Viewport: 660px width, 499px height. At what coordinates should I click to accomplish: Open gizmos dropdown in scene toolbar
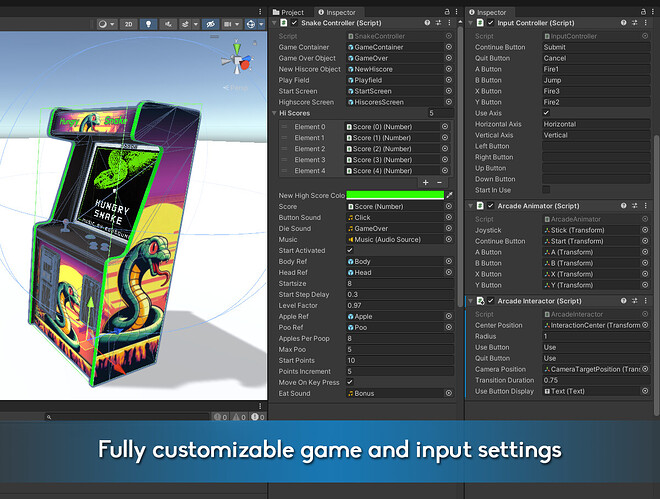tap(261, 24)
